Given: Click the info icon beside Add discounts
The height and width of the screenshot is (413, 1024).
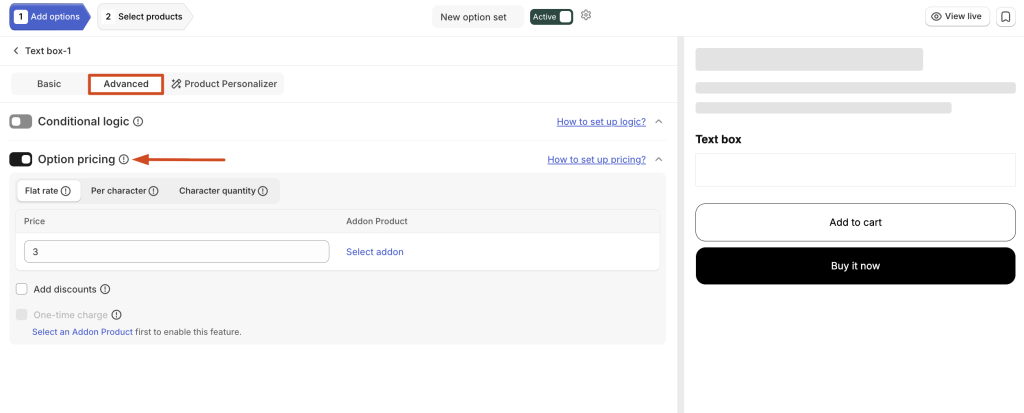Looking at the screenshot, I should tap(104, 289).
